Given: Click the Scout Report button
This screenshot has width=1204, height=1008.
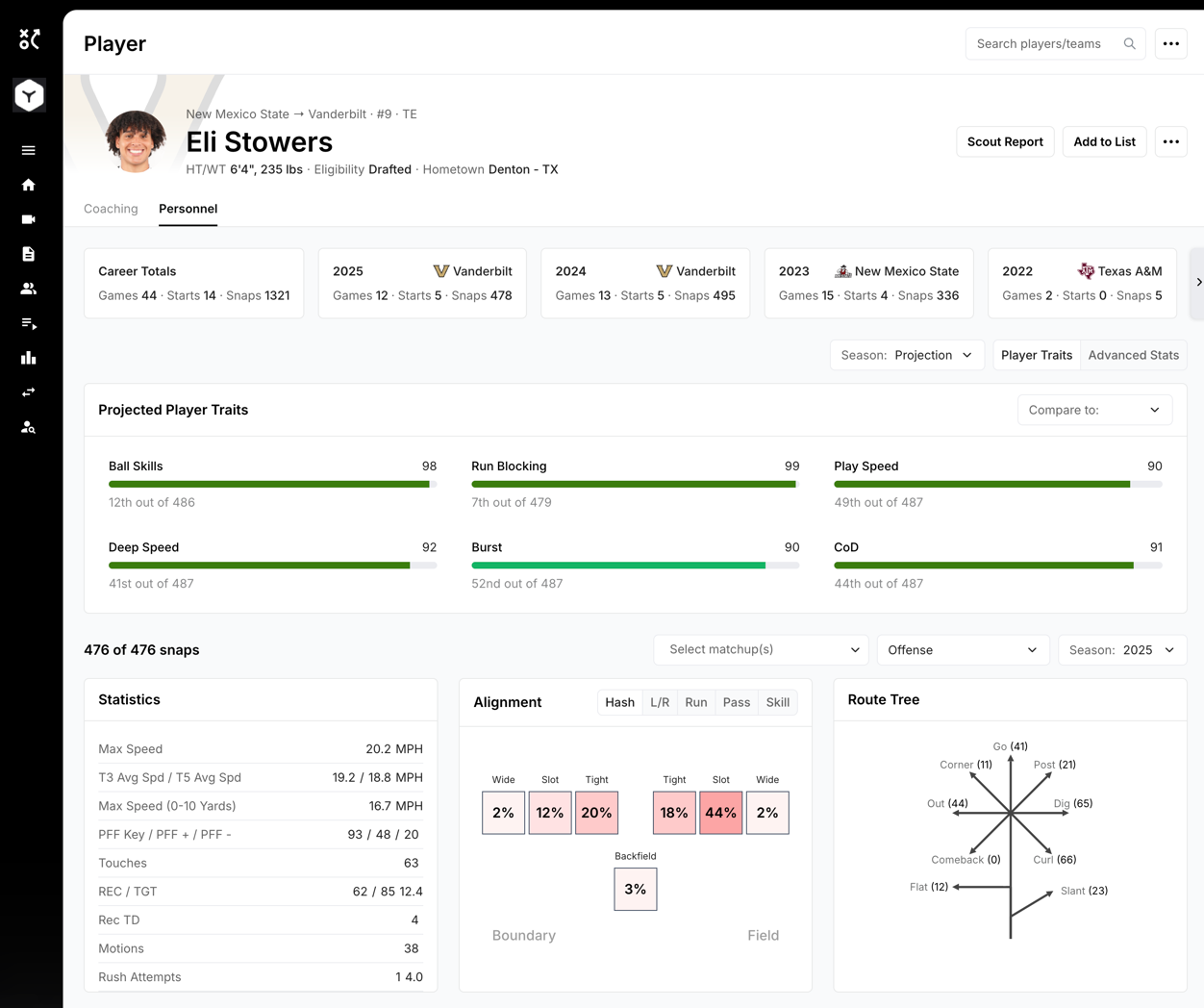Looking at the screenshot, I should coord(1005,141).
